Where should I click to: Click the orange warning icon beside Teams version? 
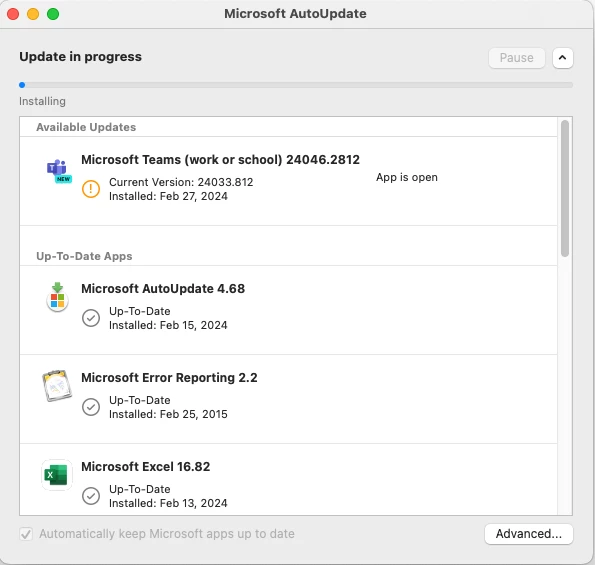click(x=91, y=189)
